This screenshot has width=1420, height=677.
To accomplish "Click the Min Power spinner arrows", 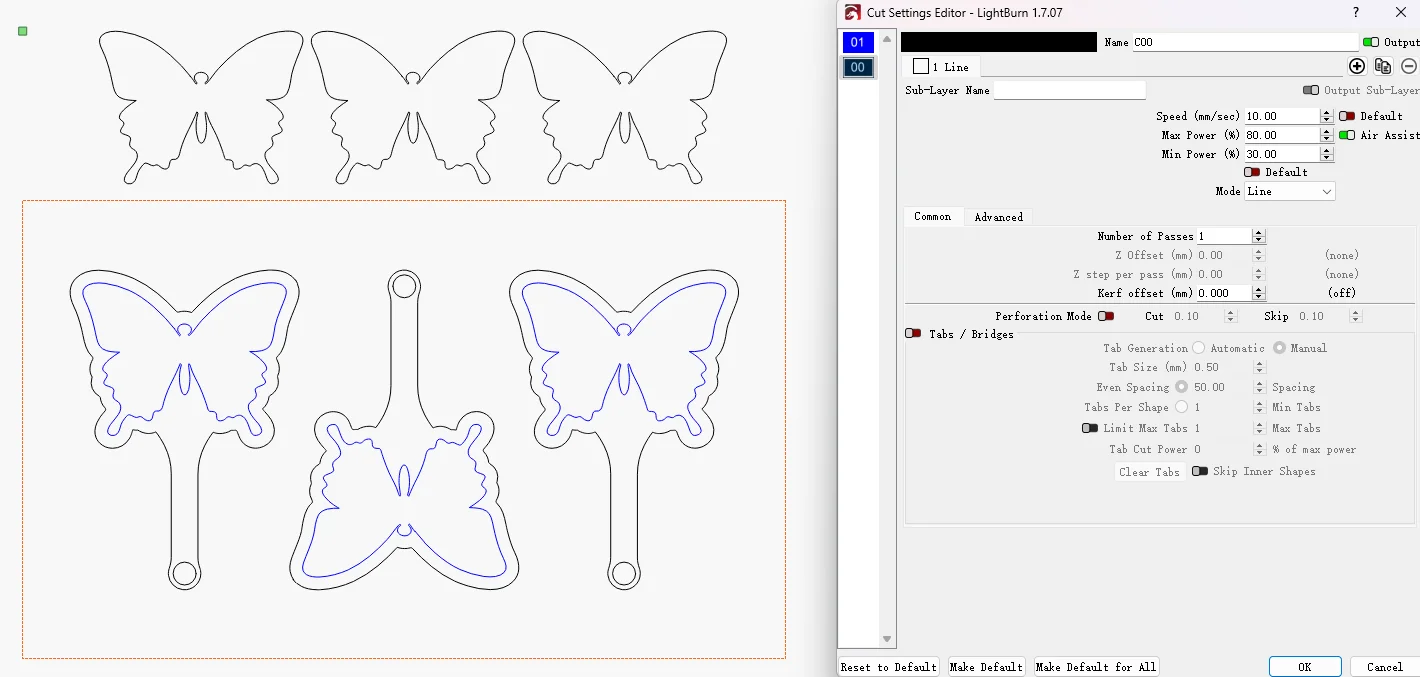I will tap(1327, 154).
